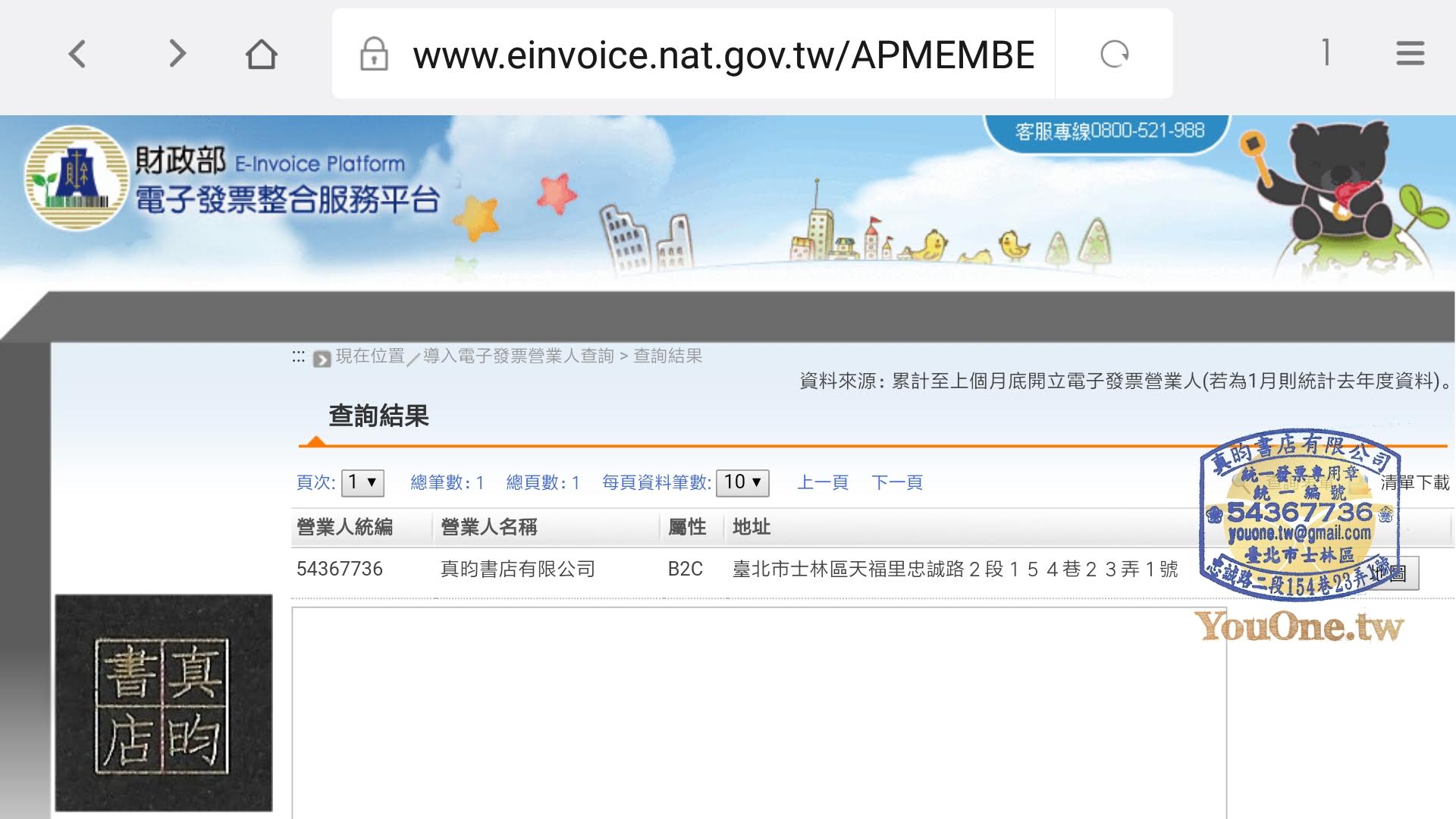Select the company name 真昀書店有限公司
The width and height of the screenshot is (1456, 819).
(x=518, y=569)
